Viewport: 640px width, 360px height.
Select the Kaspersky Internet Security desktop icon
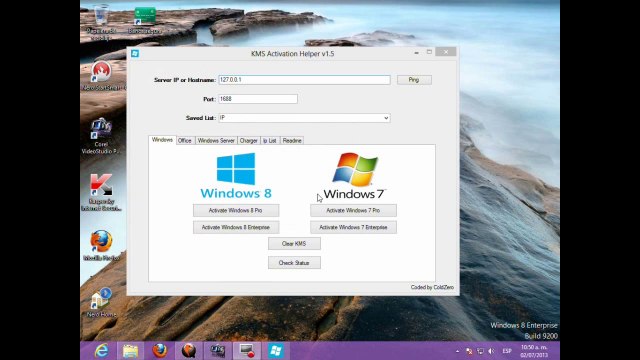pyautogui.click(x=101, y=192)
